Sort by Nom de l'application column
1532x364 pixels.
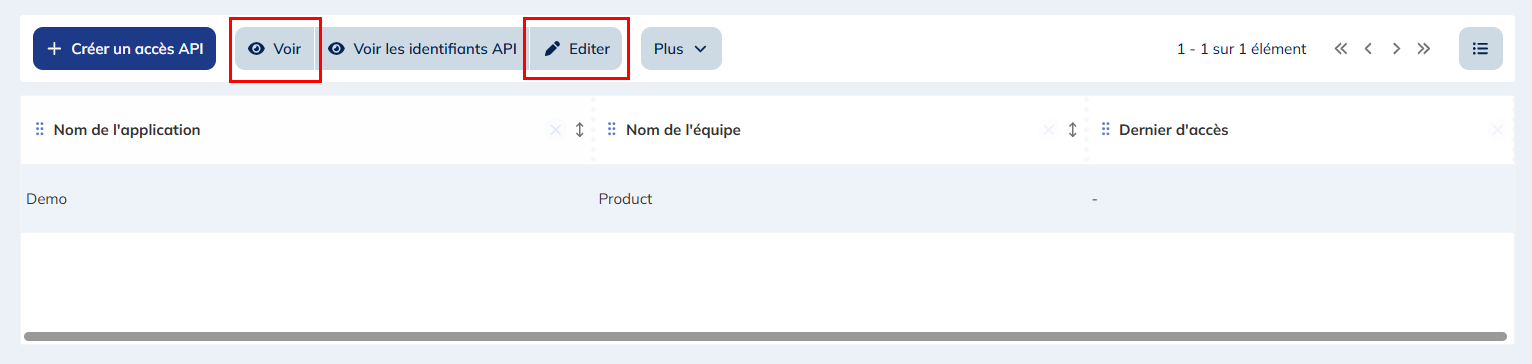tap(580, 130)
